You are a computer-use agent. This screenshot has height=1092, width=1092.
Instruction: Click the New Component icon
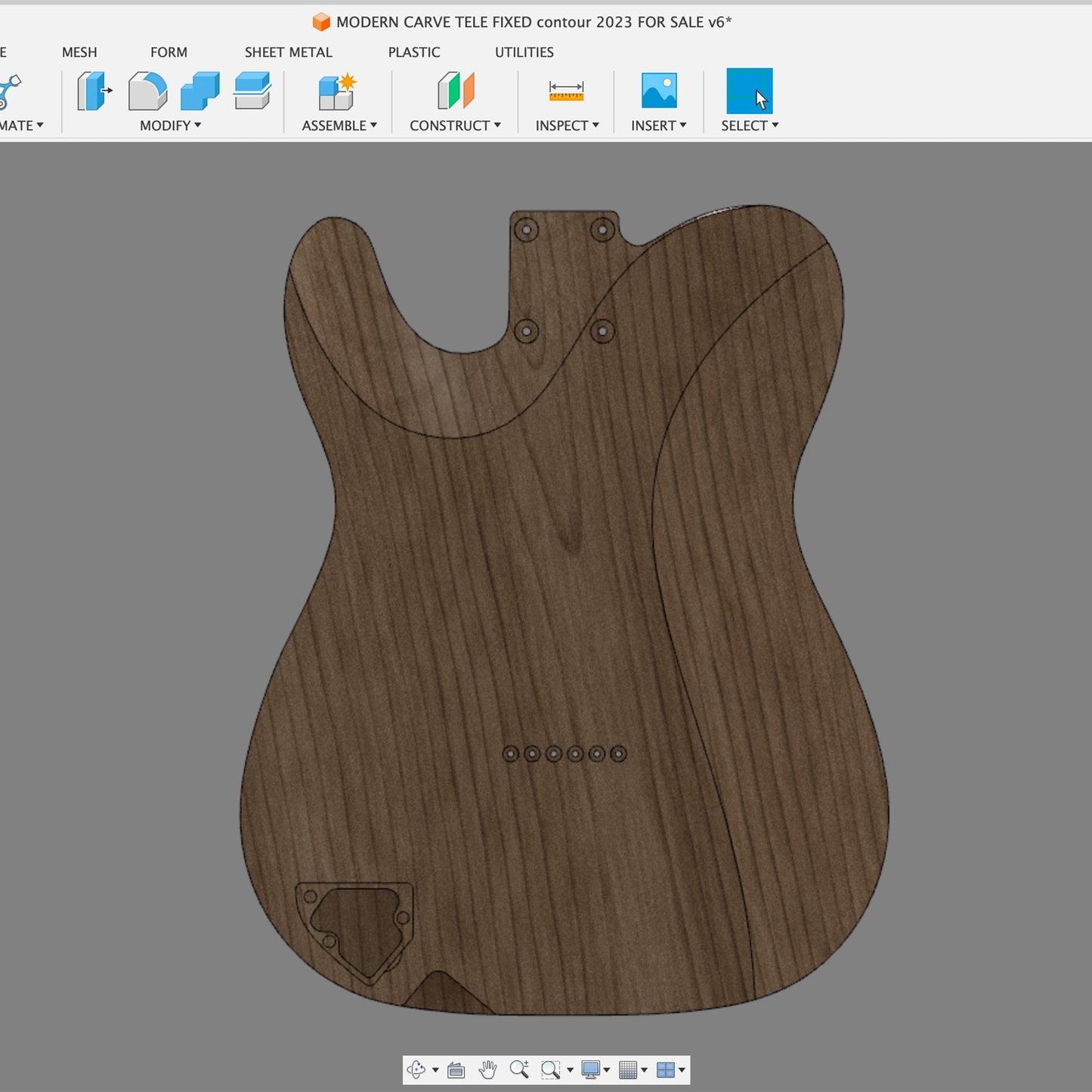pos(337,91)
